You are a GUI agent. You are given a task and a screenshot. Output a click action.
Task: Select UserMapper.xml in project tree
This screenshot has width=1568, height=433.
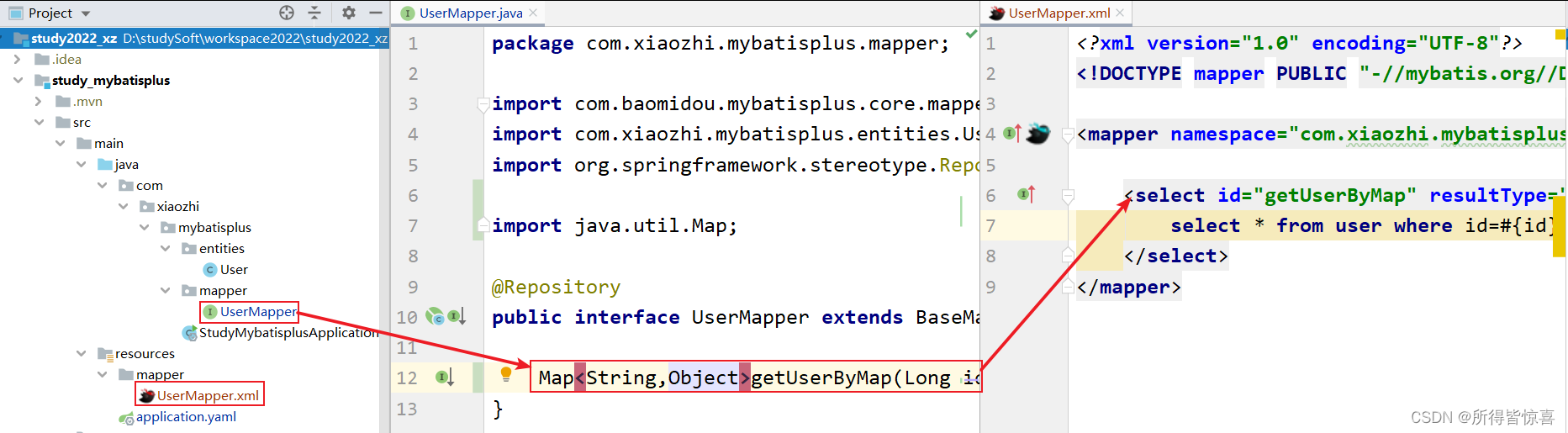[x=208, y=396]
